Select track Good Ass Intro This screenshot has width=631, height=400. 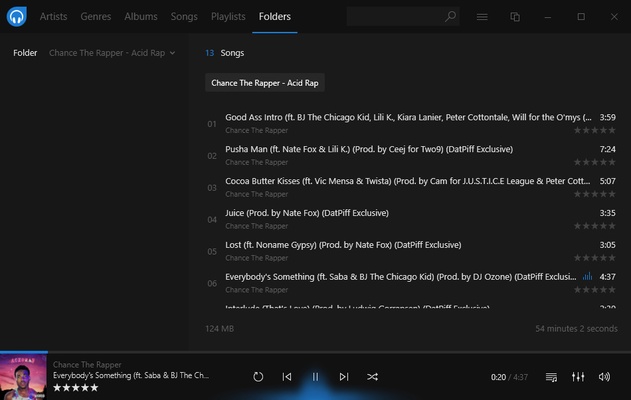(x=410, y=124)
